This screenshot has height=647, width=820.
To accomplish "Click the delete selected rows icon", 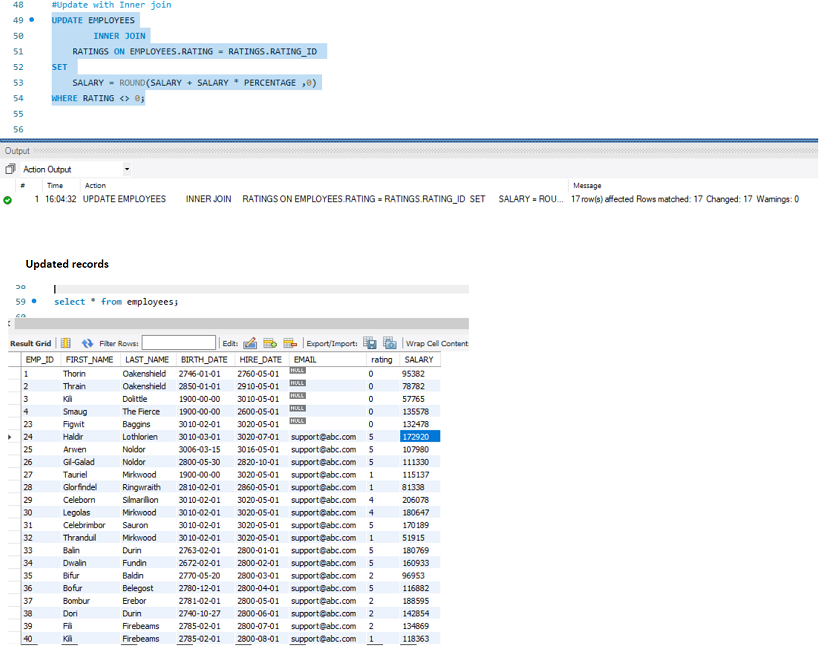I will pos(290,343).
